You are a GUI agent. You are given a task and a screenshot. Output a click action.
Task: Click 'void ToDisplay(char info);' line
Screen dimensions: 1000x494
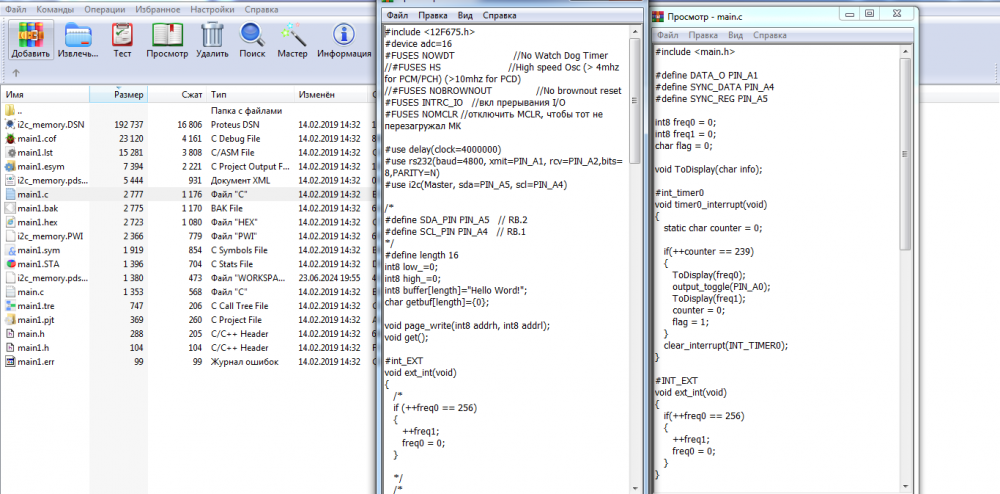[x=709, y=169]
